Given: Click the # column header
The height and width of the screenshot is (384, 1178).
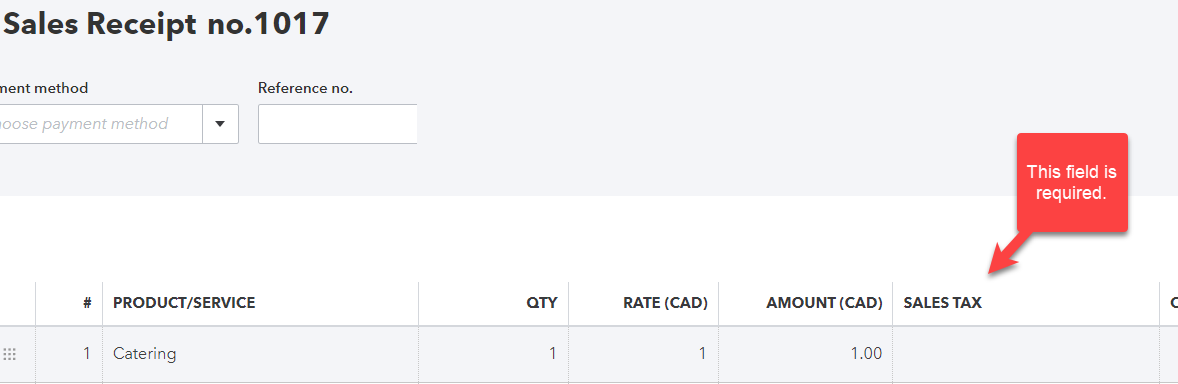Looking at the screenshot, I should (x=87, y=303).
